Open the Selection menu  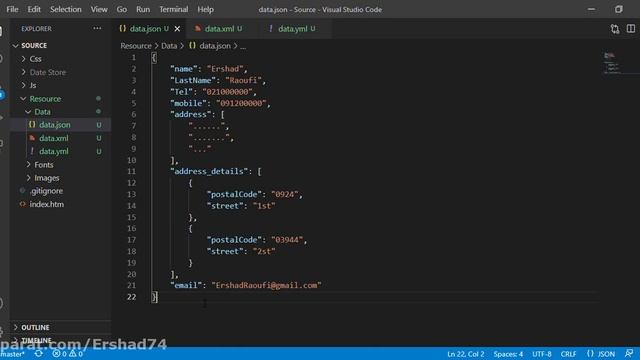(66, 9)
